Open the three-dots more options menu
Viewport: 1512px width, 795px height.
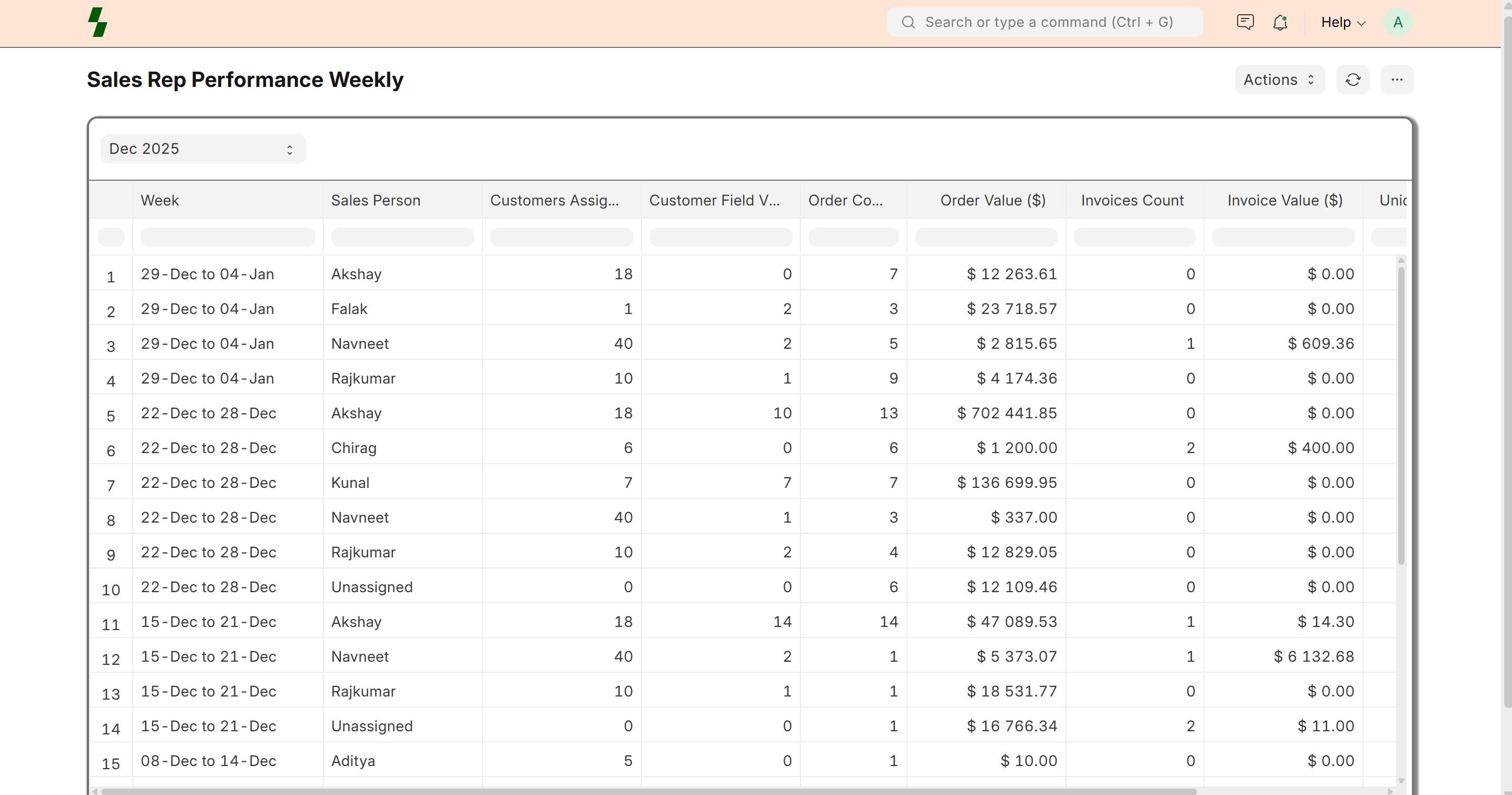[1396, 80]
